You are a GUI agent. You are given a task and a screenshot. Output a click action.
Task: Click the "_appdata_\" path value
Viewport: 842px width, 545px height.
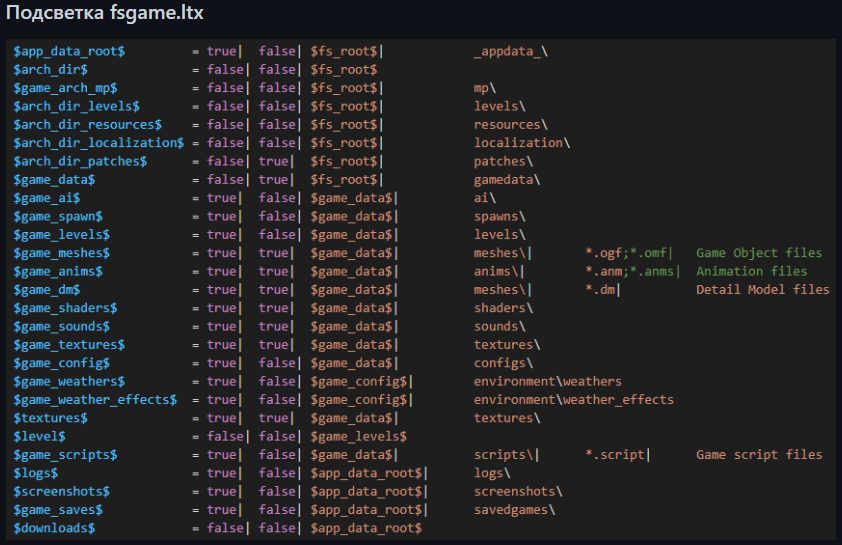tap(510, 51)
